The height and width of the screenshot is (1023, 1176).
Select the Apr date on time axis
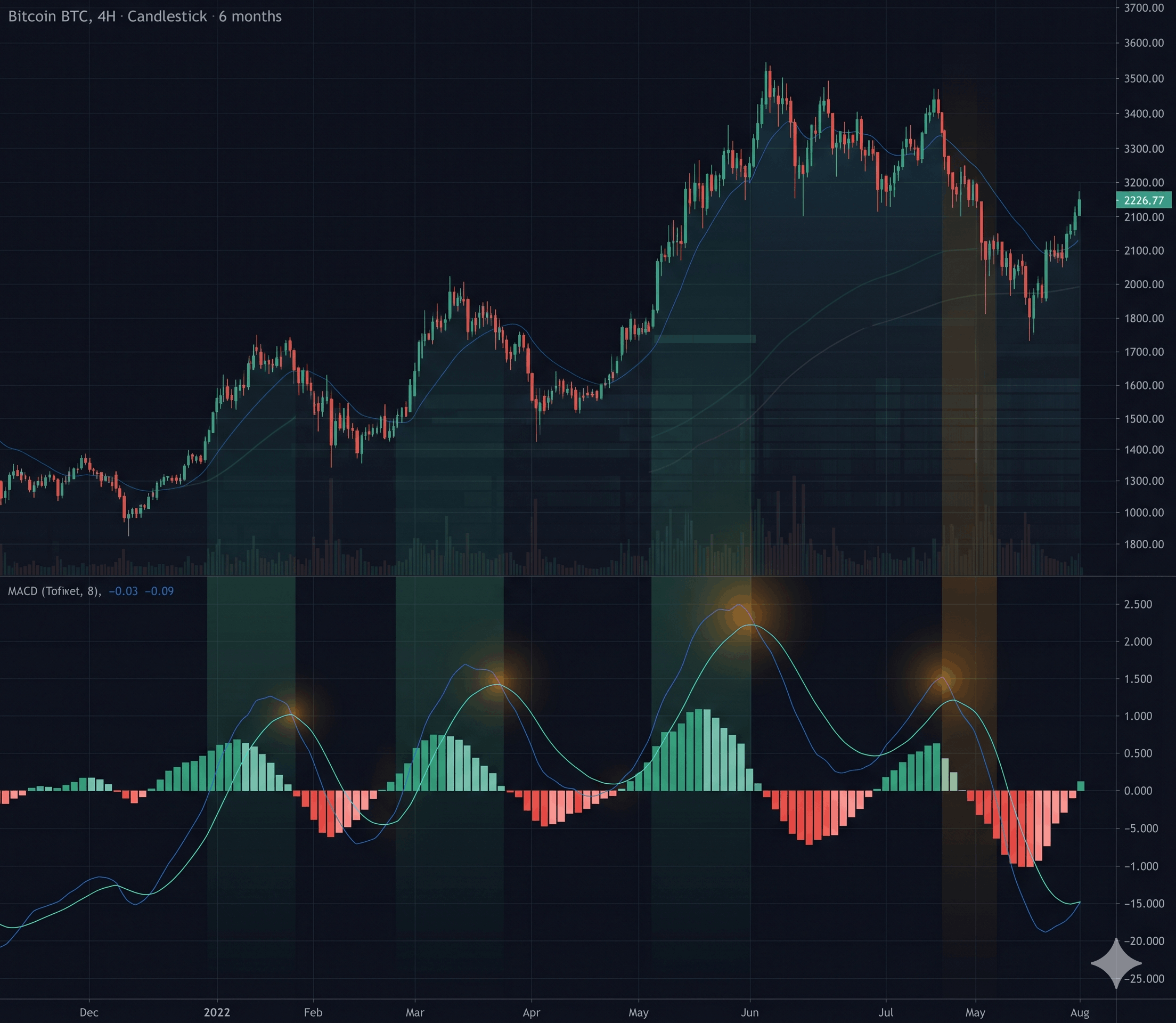[531, 1012]
